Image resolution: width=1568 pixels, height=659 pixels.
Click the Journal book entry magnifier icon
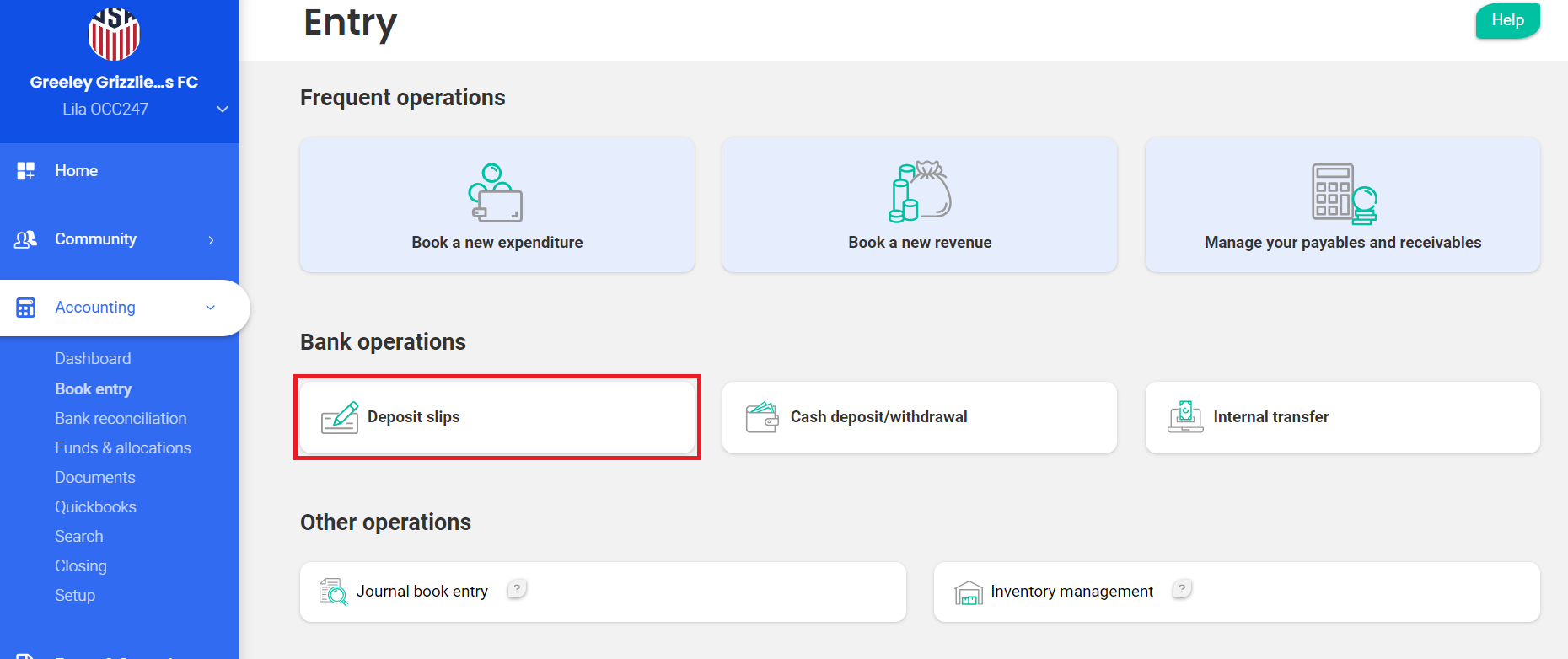333,592
